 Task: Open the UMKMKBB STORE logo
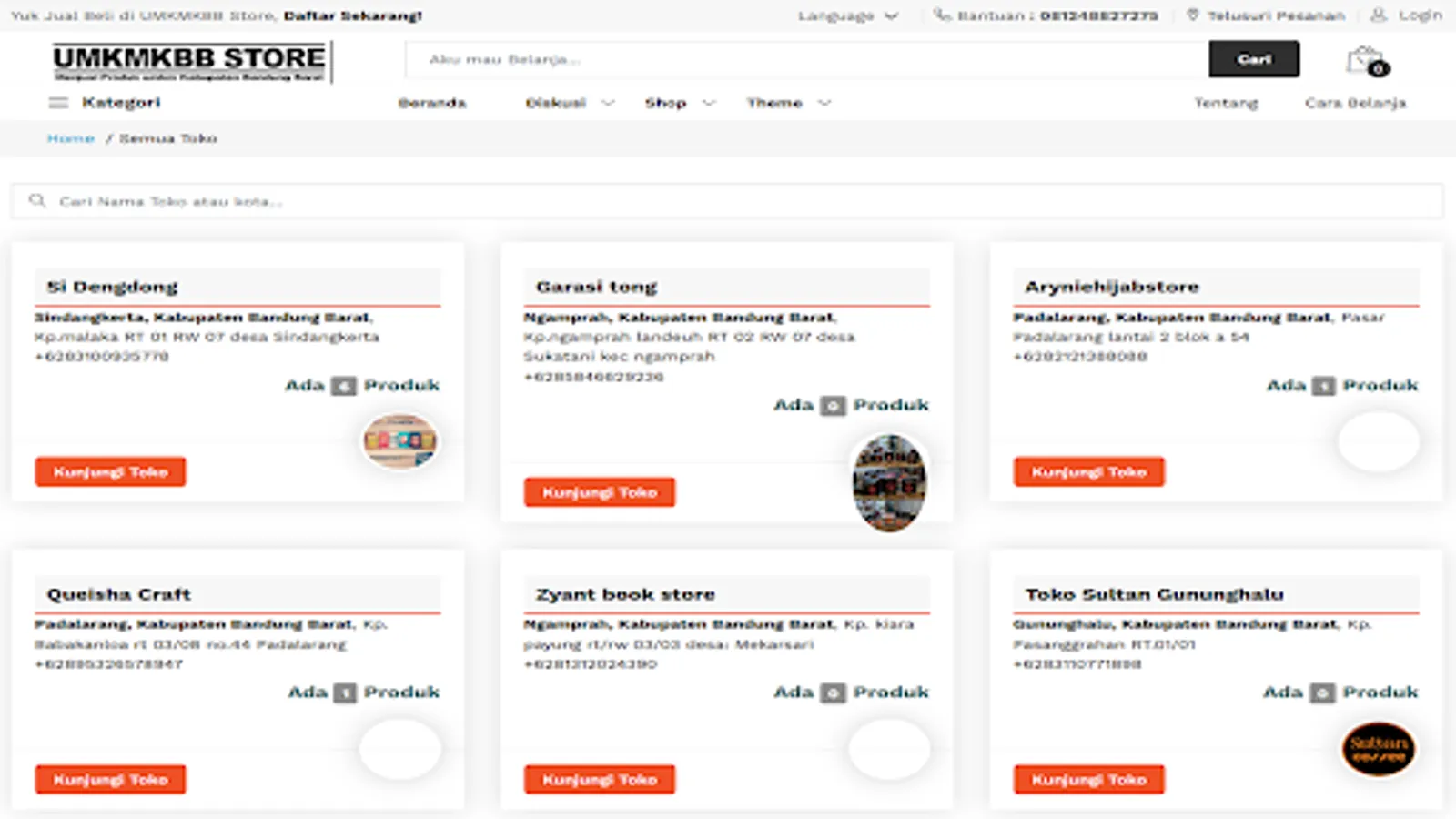(x=192, y=62)
